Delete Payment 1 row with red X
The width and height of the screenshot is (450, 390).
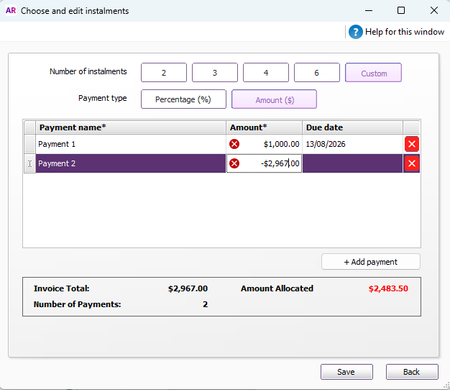click(412, 144)
